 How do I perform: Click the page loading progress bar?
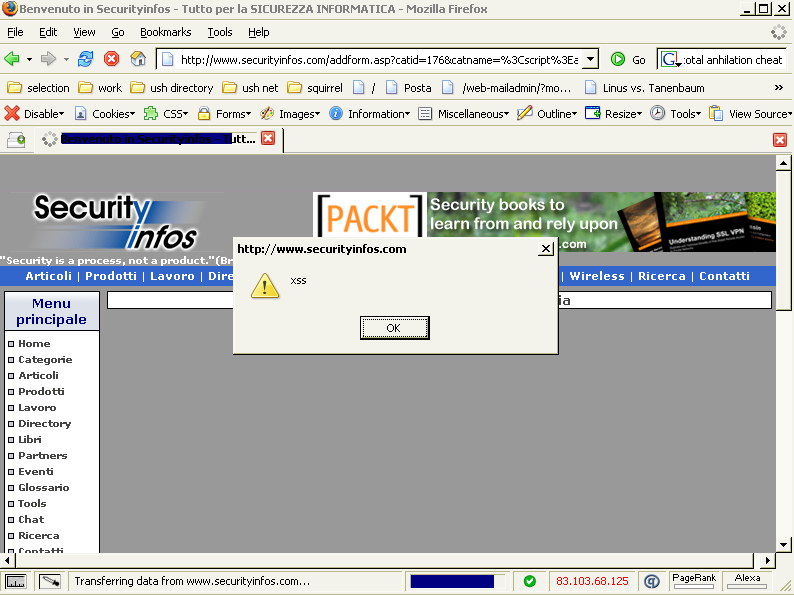click(x=452, y=581)
